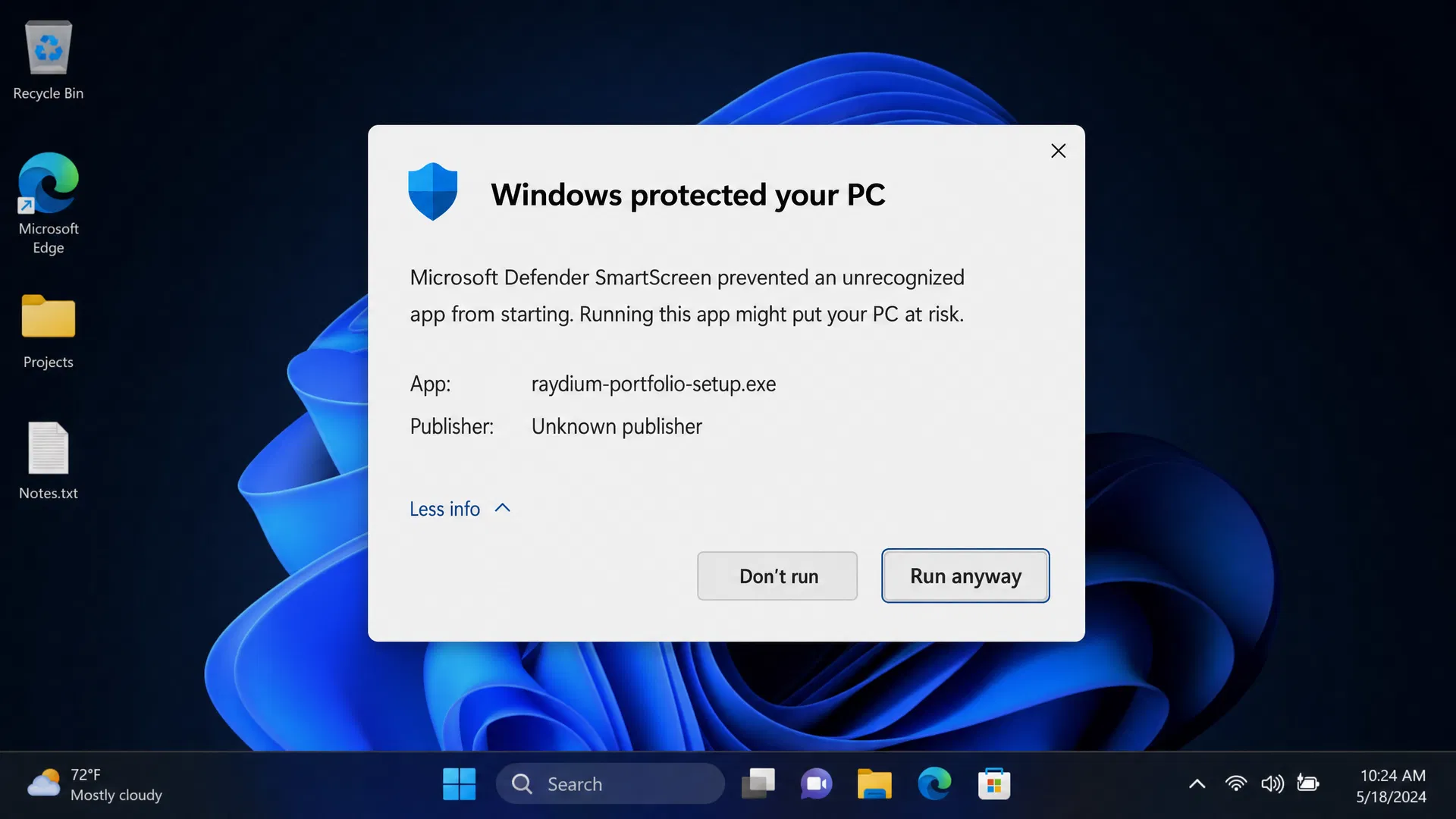This screenshot has height=819, width=1456.
Task: Open Task View from taskbar
Action: tap(758, 784)
